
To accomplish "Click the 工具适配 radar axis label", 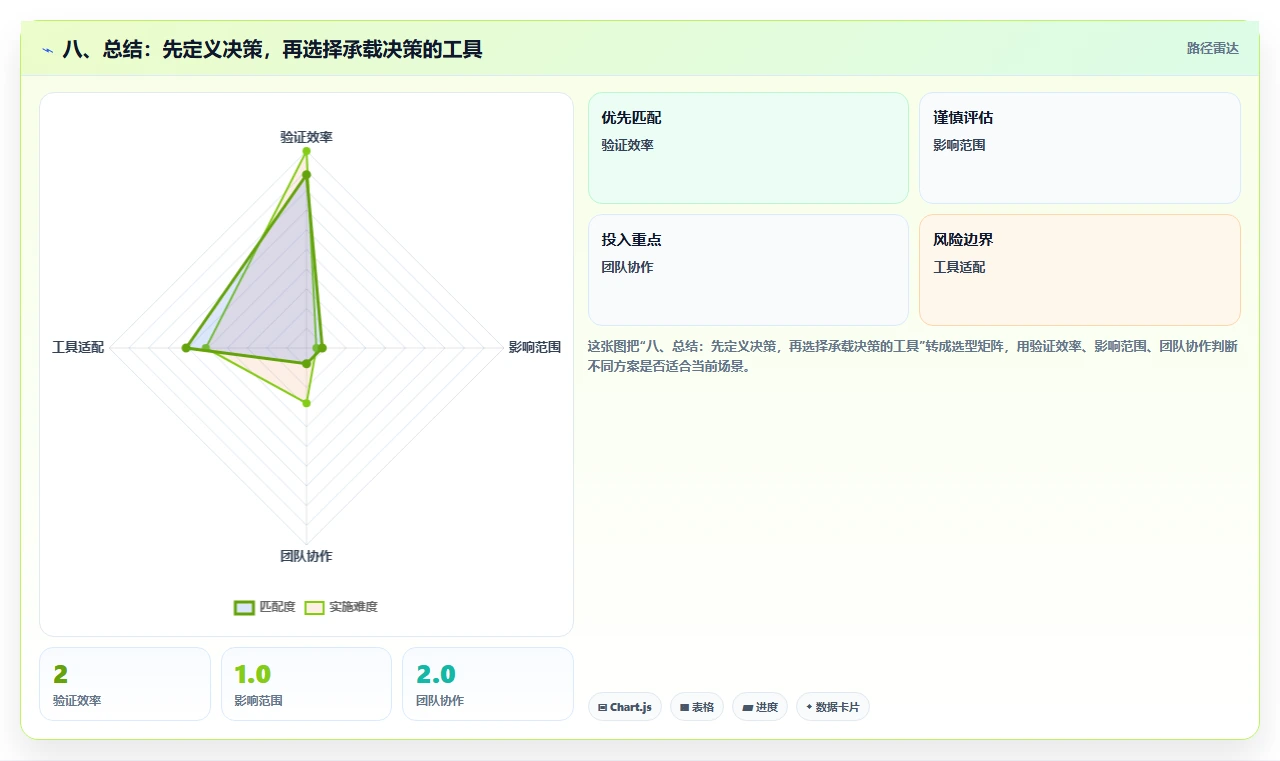I will pyautogui.click(x=78, y=348).
